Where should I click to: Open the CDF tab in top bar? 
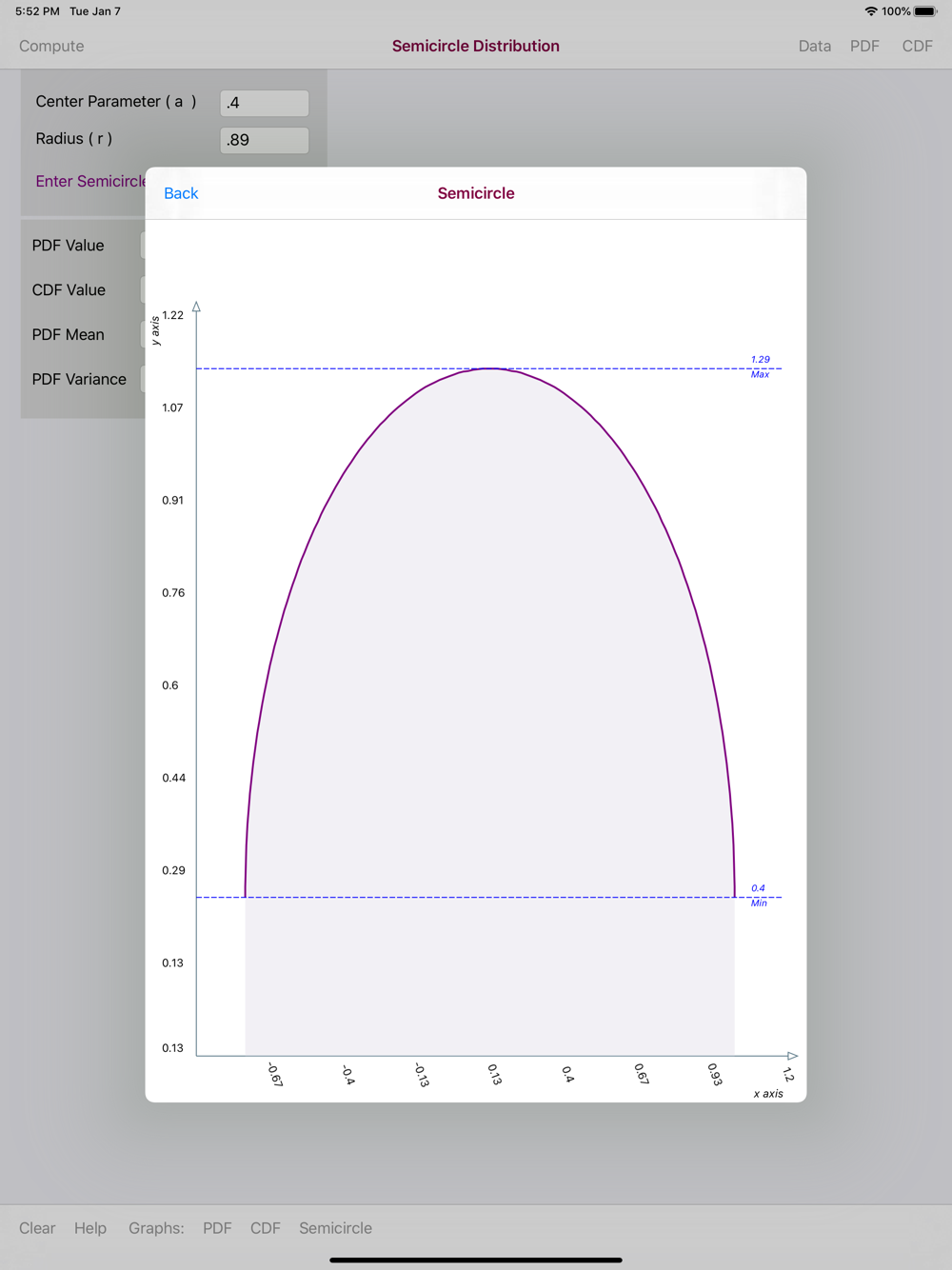coord(917,46)
